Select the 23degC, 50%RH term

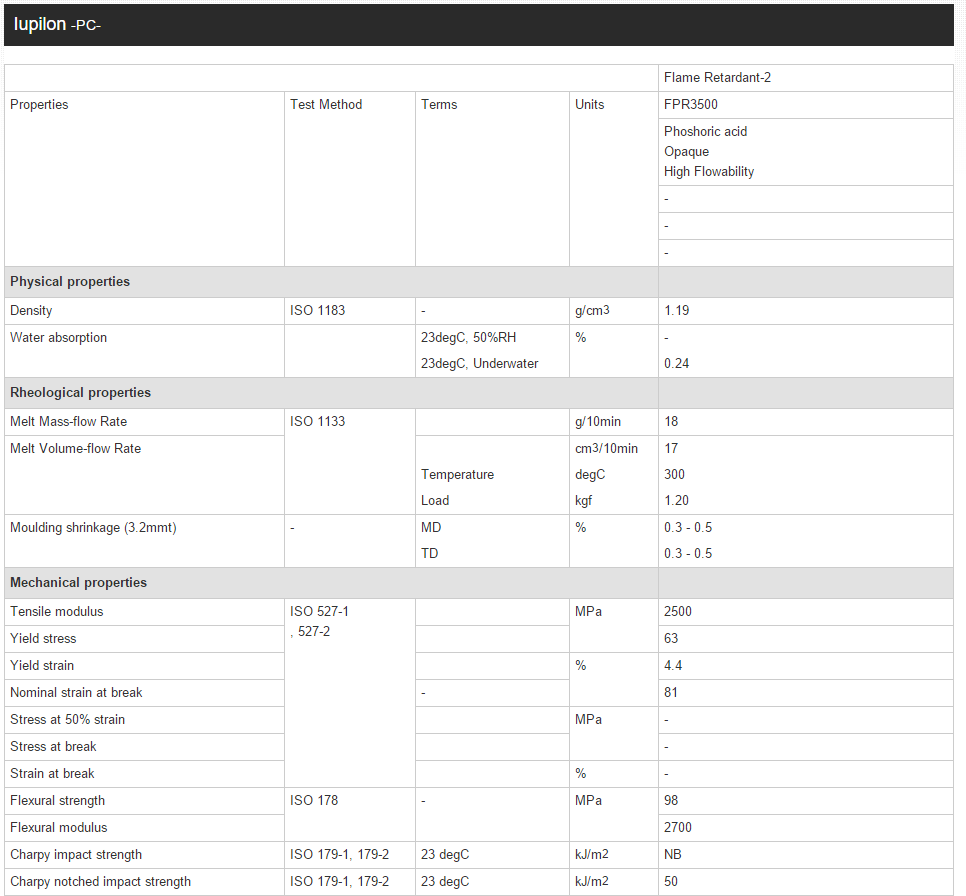point(469,338)
